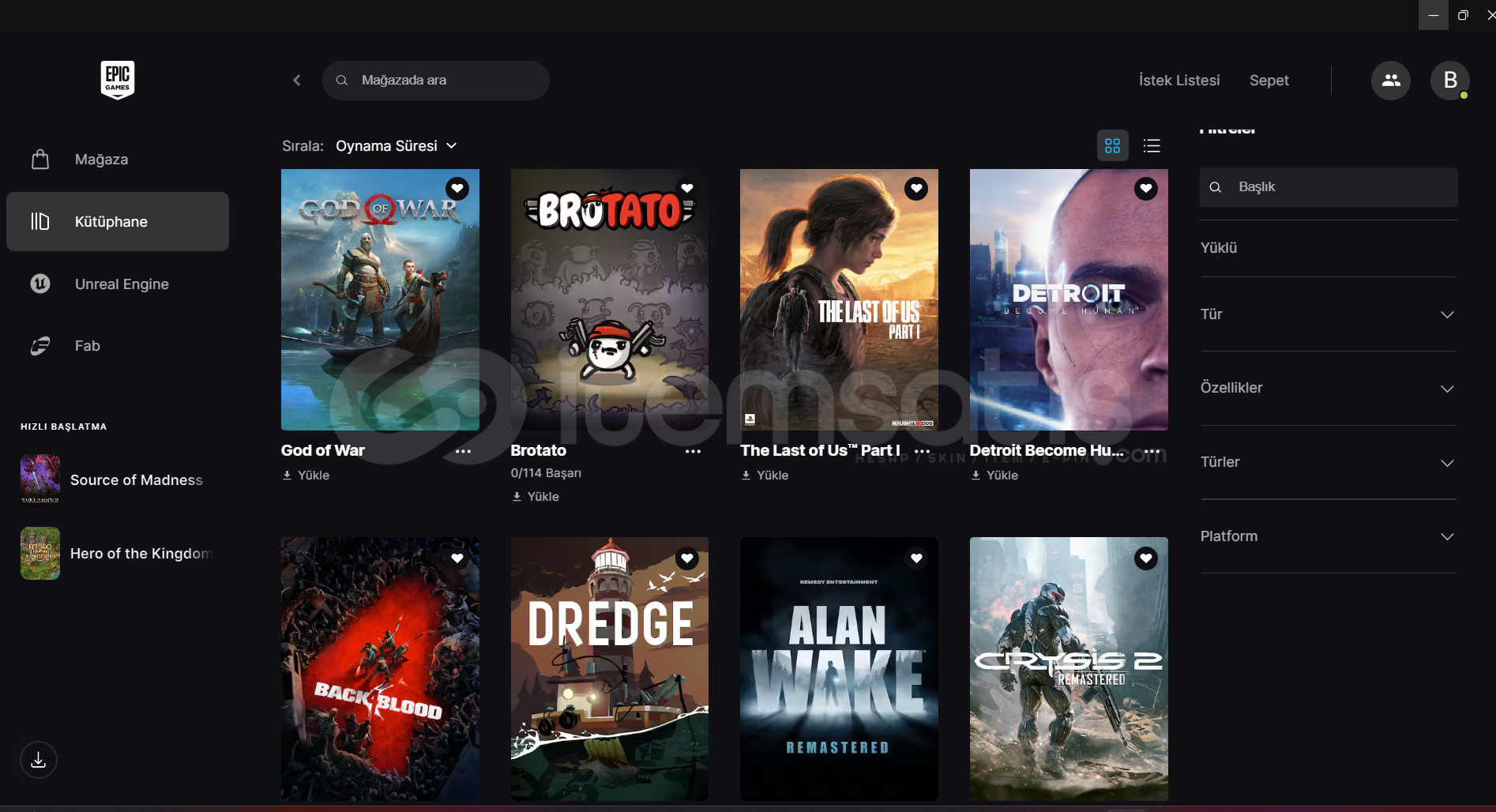1496x812 pixels.
Task: Open more options for Brotato
Action: tap(693, 451)
